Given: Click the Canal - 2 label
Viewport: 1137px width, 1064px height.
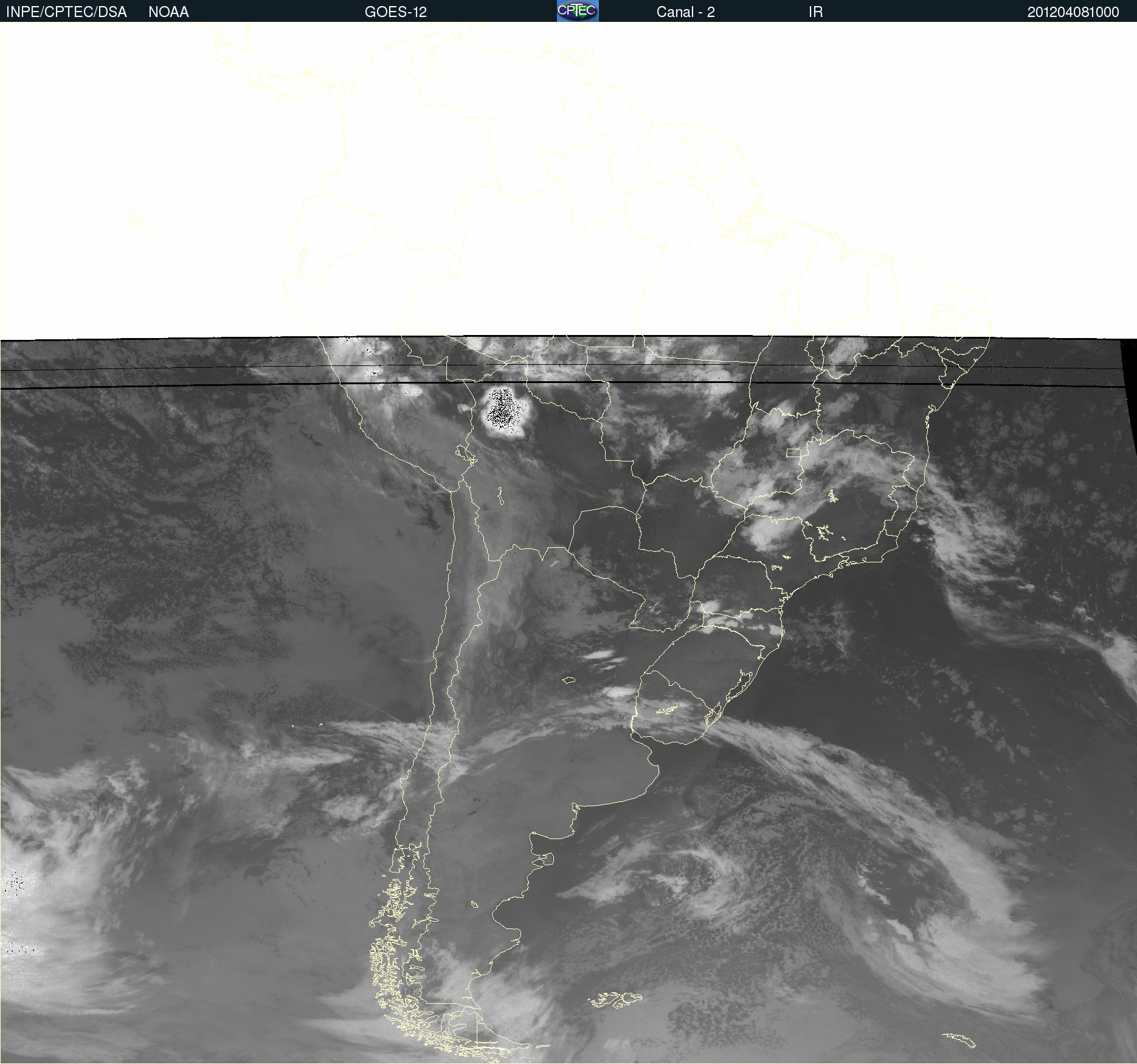Looking at the screenshot, I should [685, 12].
